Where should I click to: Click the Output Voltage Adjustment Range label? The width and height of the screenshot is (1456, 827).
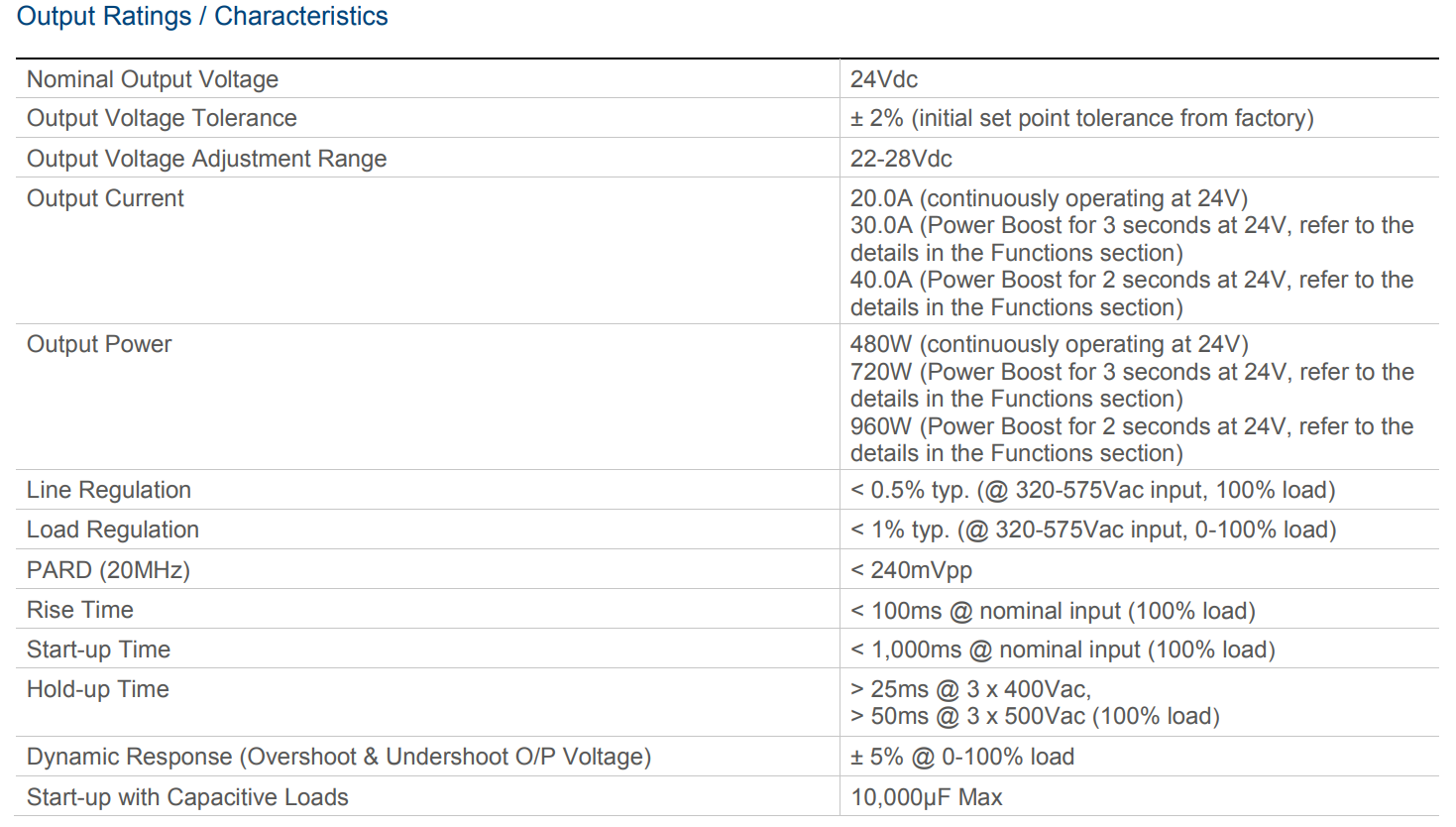click(206, 159)
